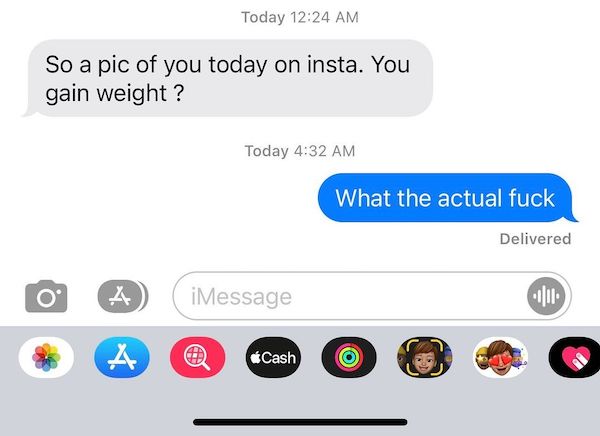Open the Memoji stickers app
Viewport: 600px width, 436px height.
(x=501, y=357)
